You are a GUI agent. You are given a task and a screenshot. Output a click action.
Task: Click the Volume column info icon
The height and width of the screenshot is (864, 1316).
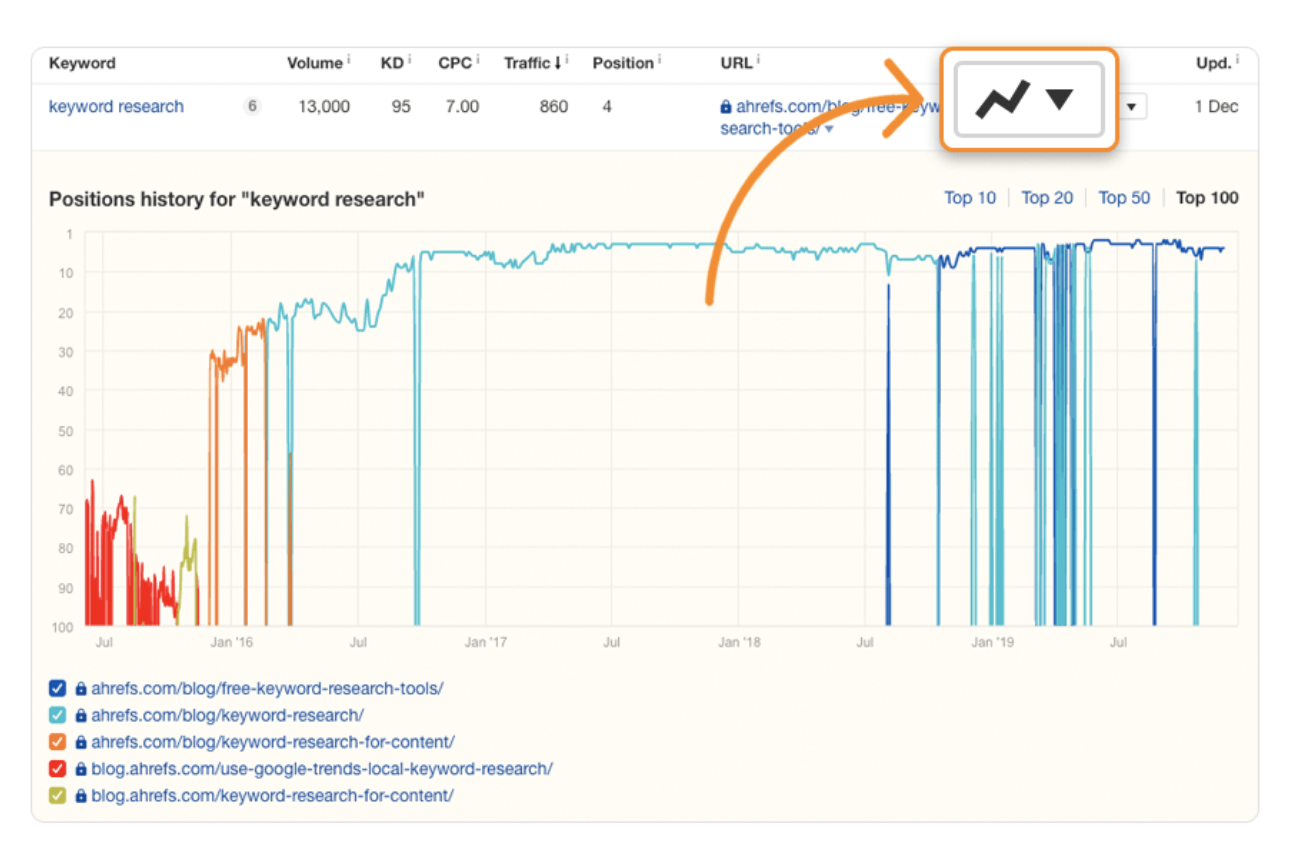click(350, 57)
